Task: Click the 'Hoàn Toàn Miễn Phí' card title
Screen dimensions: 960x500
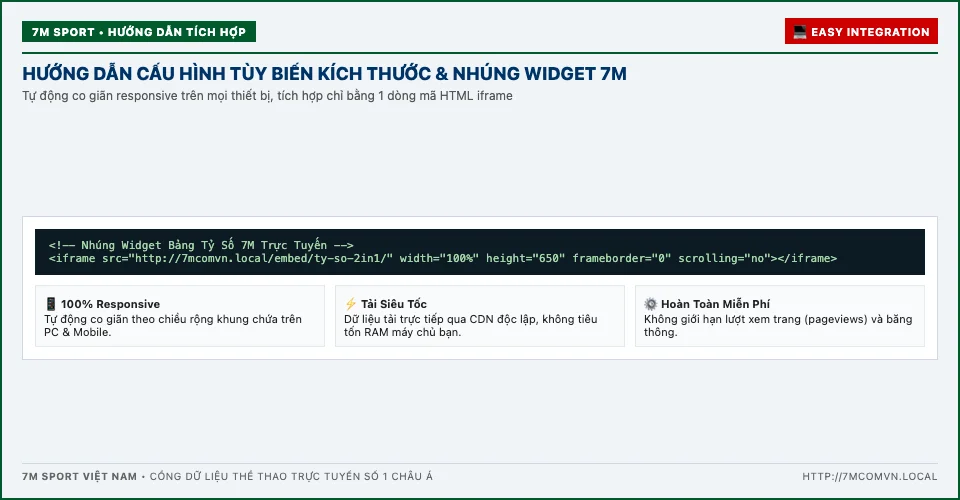Action: [x=715, y=304]
